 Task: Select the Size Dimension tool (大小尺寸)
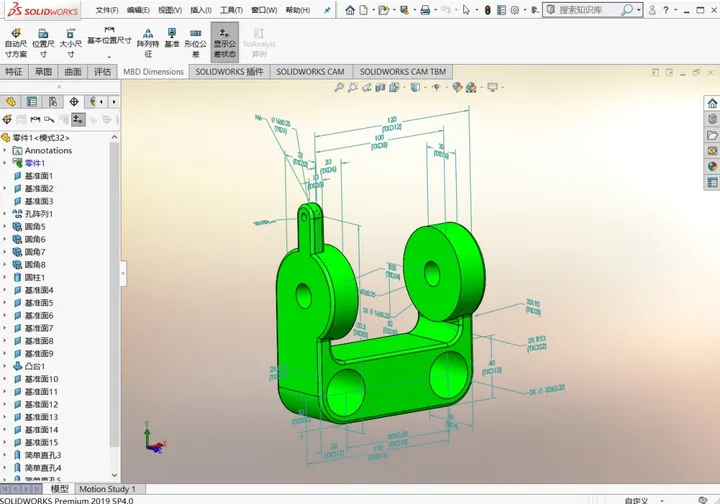pos(71,42)
